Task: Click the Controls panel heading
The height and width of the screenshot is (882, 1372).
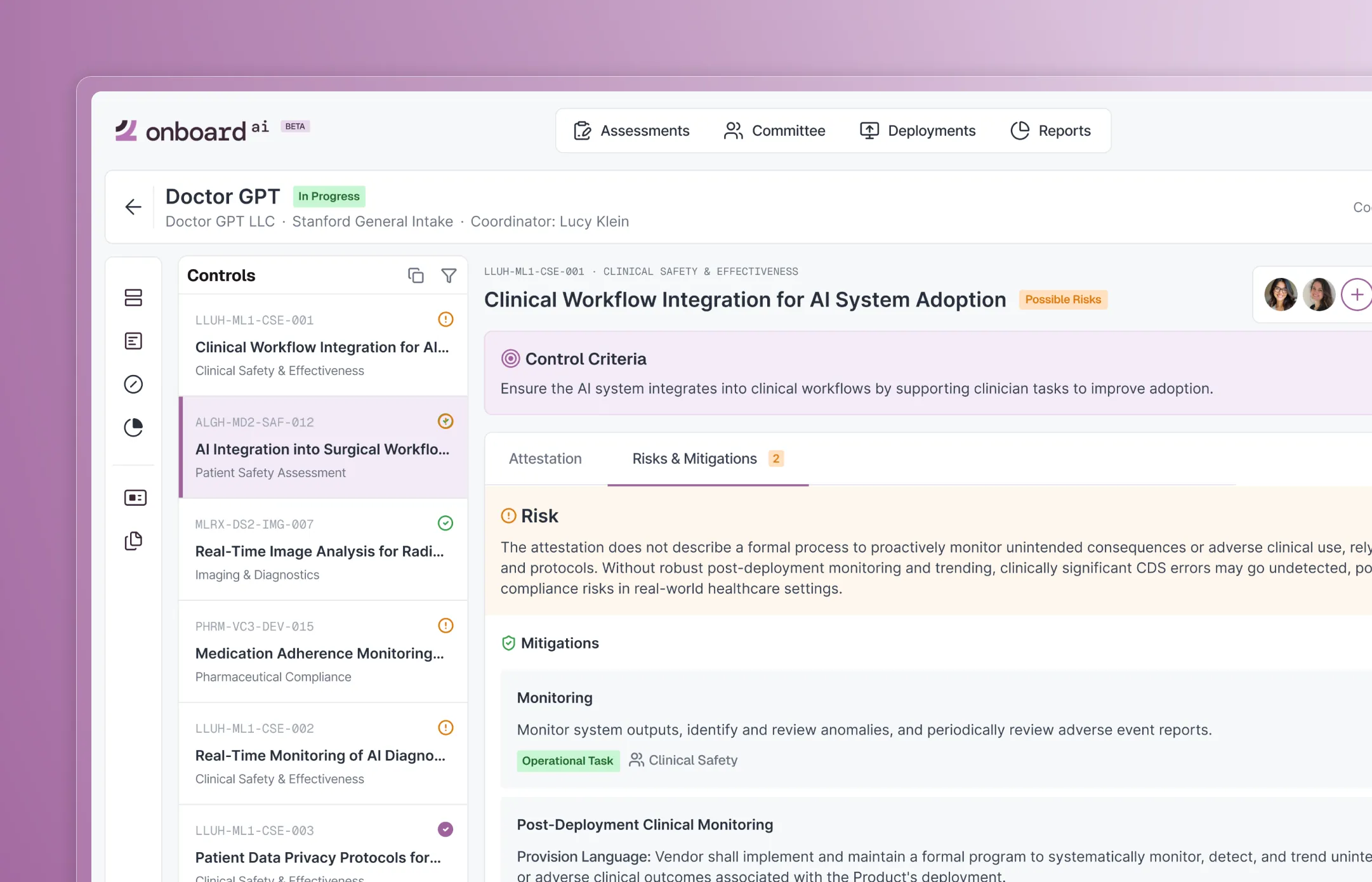Action: tap(221, 275)
